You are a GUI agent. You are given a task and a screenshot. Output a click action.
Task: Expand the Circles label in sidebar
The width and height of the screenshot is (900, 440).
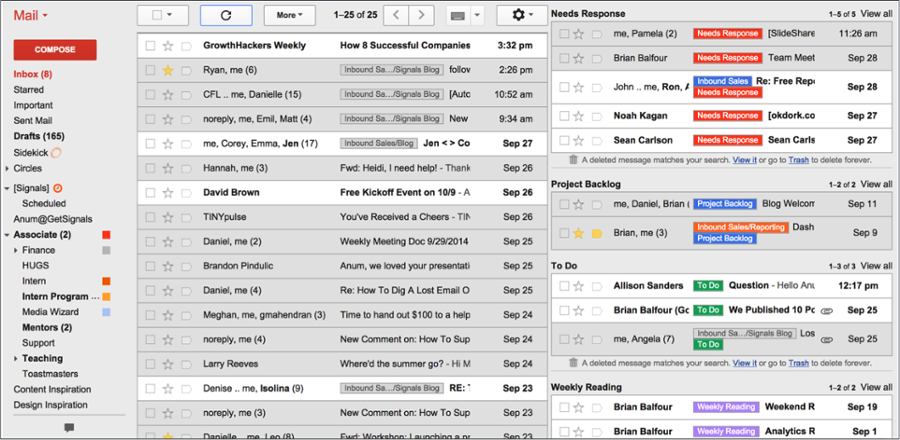7,168
